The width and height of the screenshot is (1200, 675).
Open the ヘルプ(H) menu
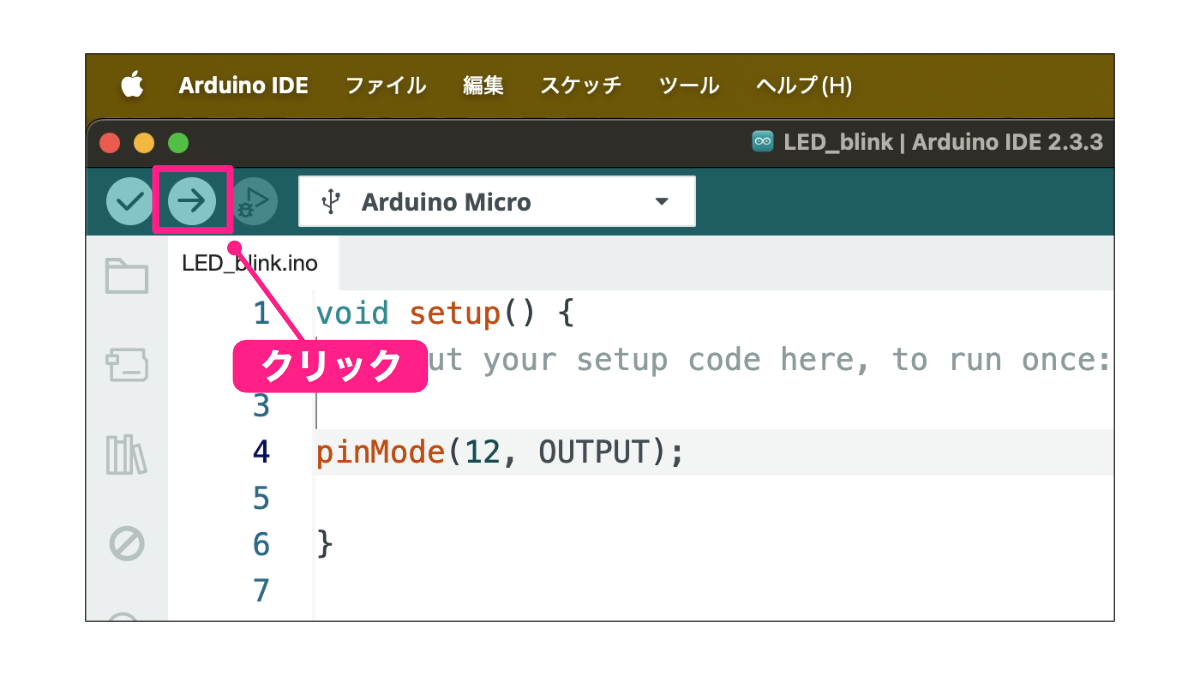point(804,86)
